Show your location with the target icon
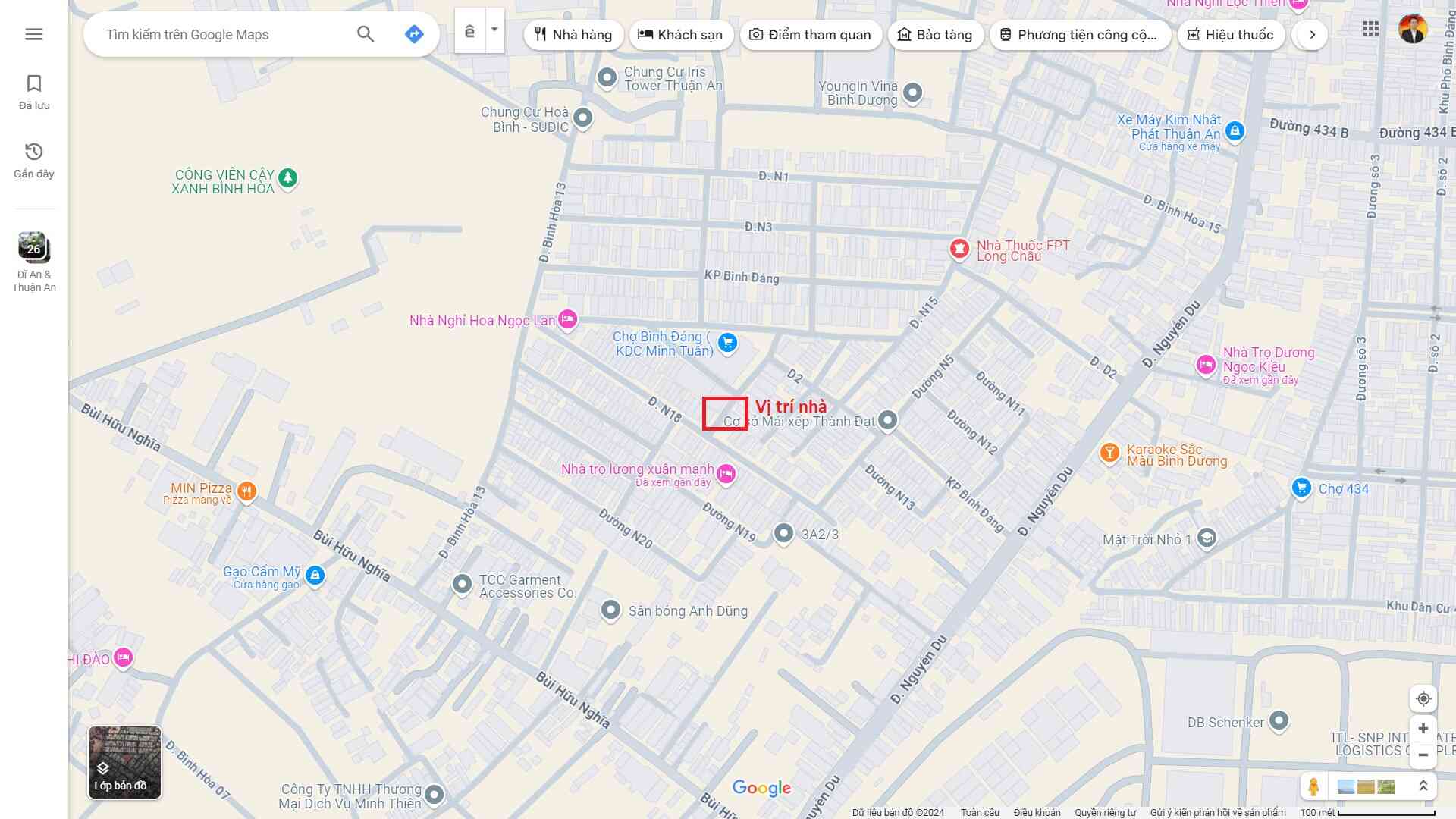 click(1423, 698)
